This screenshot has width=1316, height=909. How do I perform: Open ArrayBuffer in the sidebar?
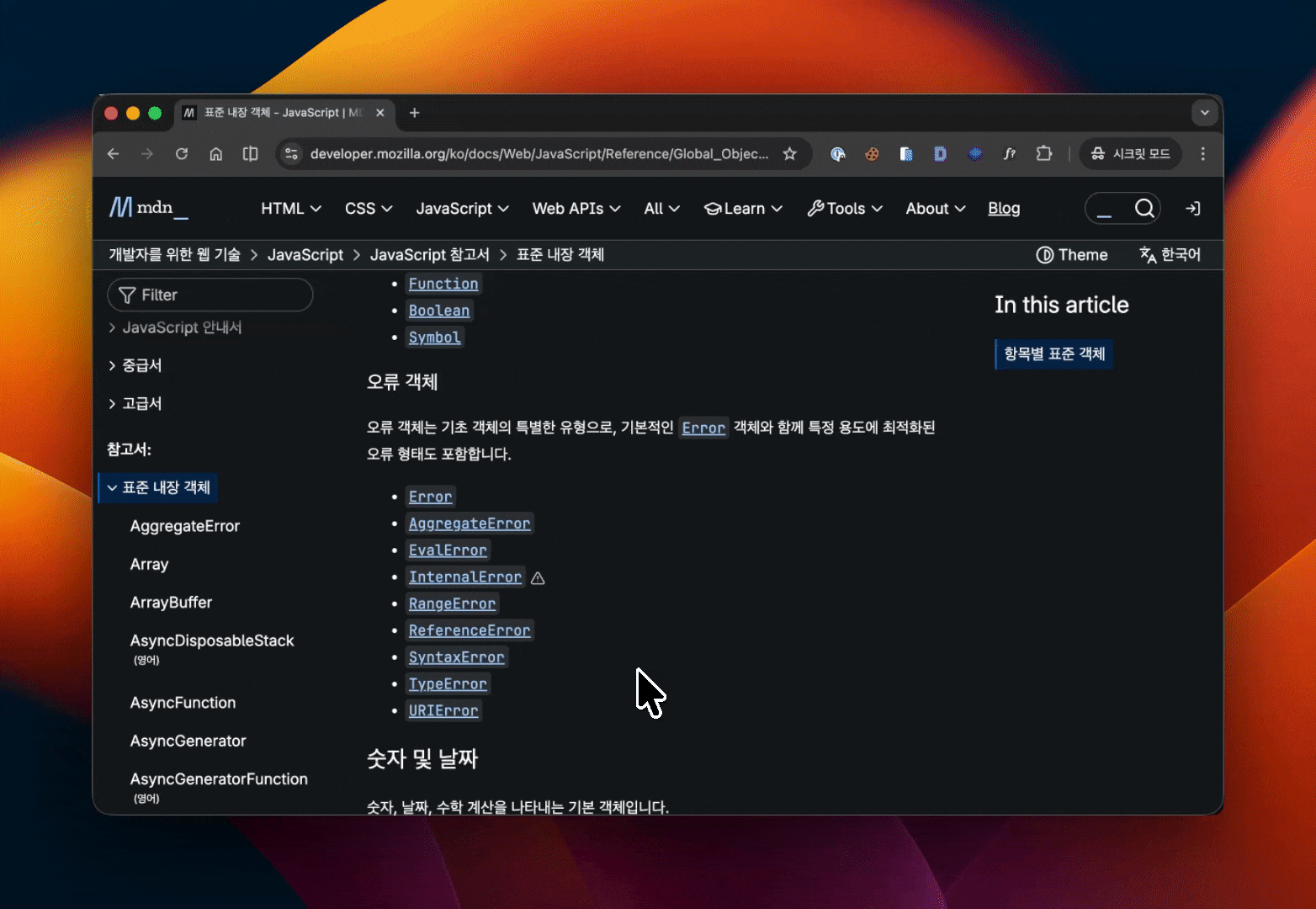click(x=171, y=603)
